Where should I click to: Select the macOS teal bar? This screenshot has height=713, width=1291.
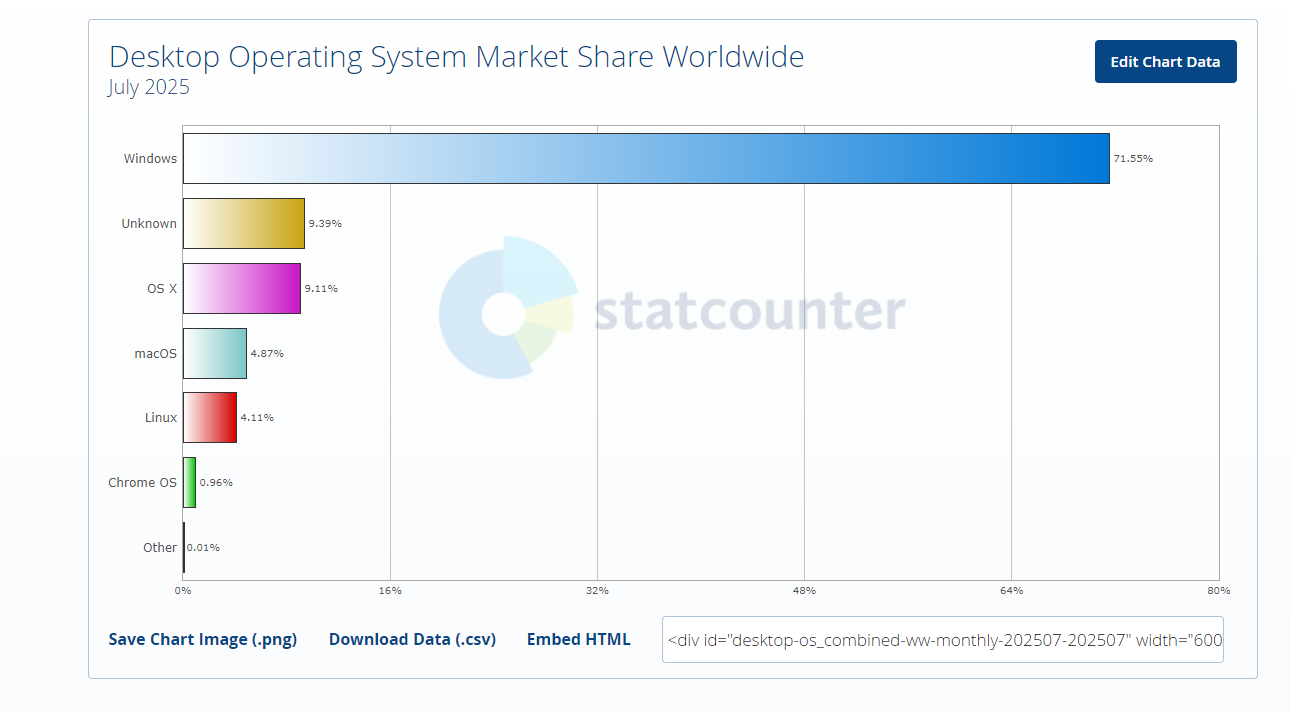click(x=215, y=354)
